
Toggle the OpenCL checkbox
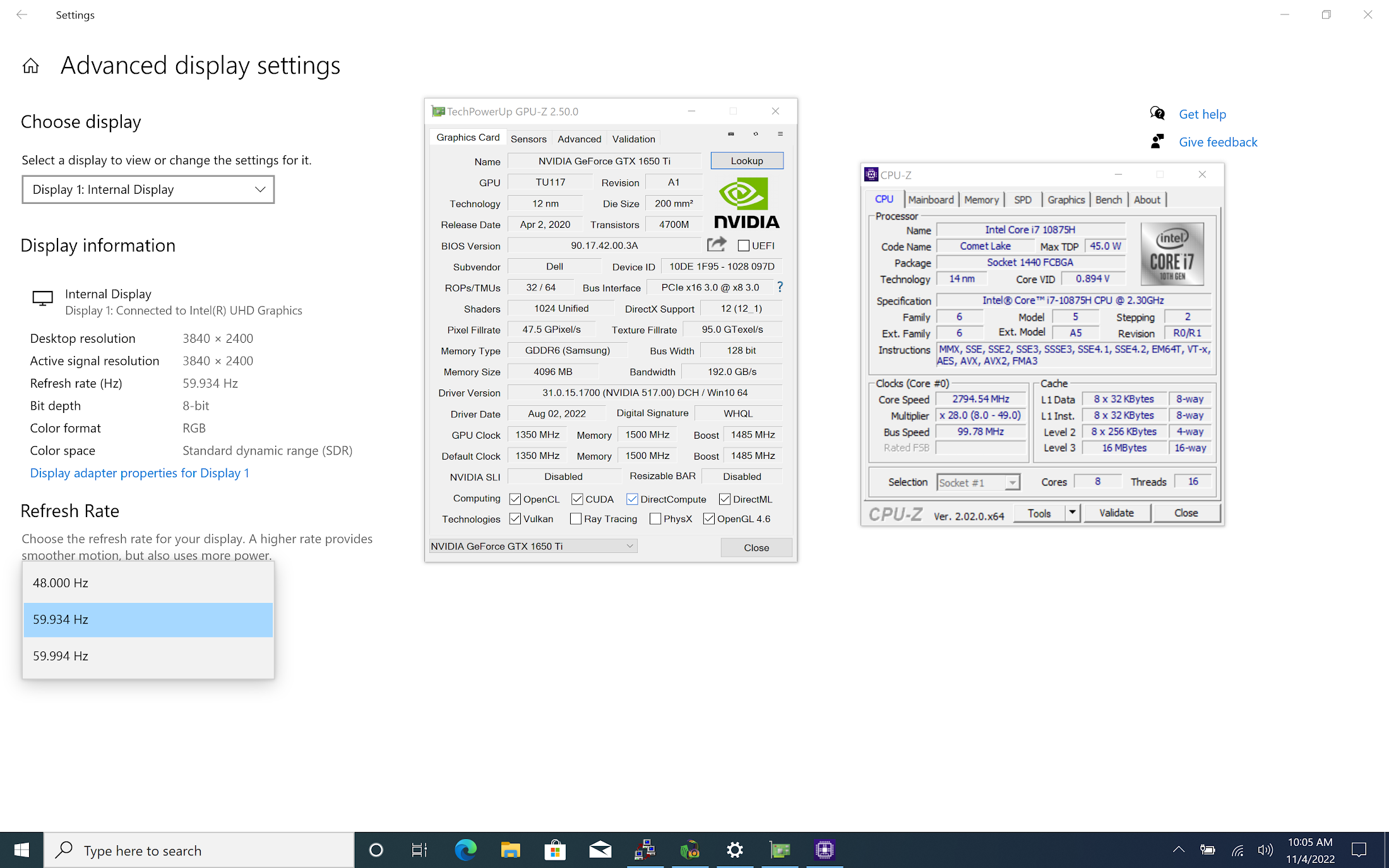pos(515,499)
